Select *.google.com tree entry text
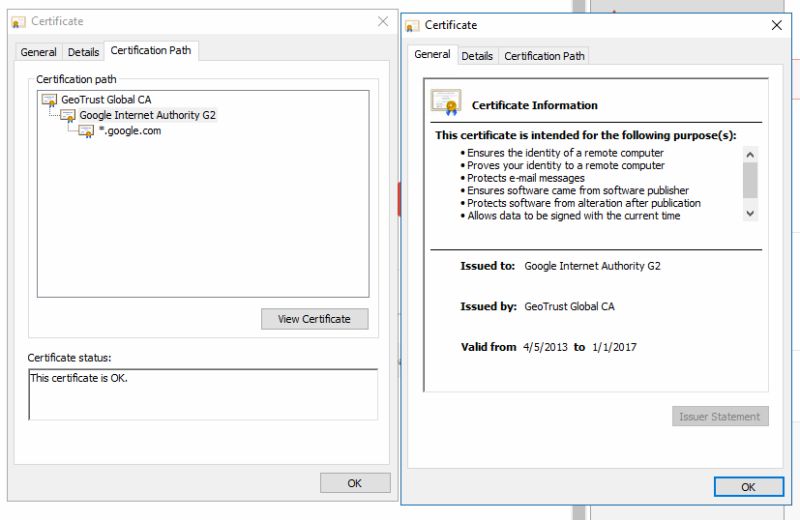Screen dimensions: 800x520 pyautogui.click(x=130, y=131)
